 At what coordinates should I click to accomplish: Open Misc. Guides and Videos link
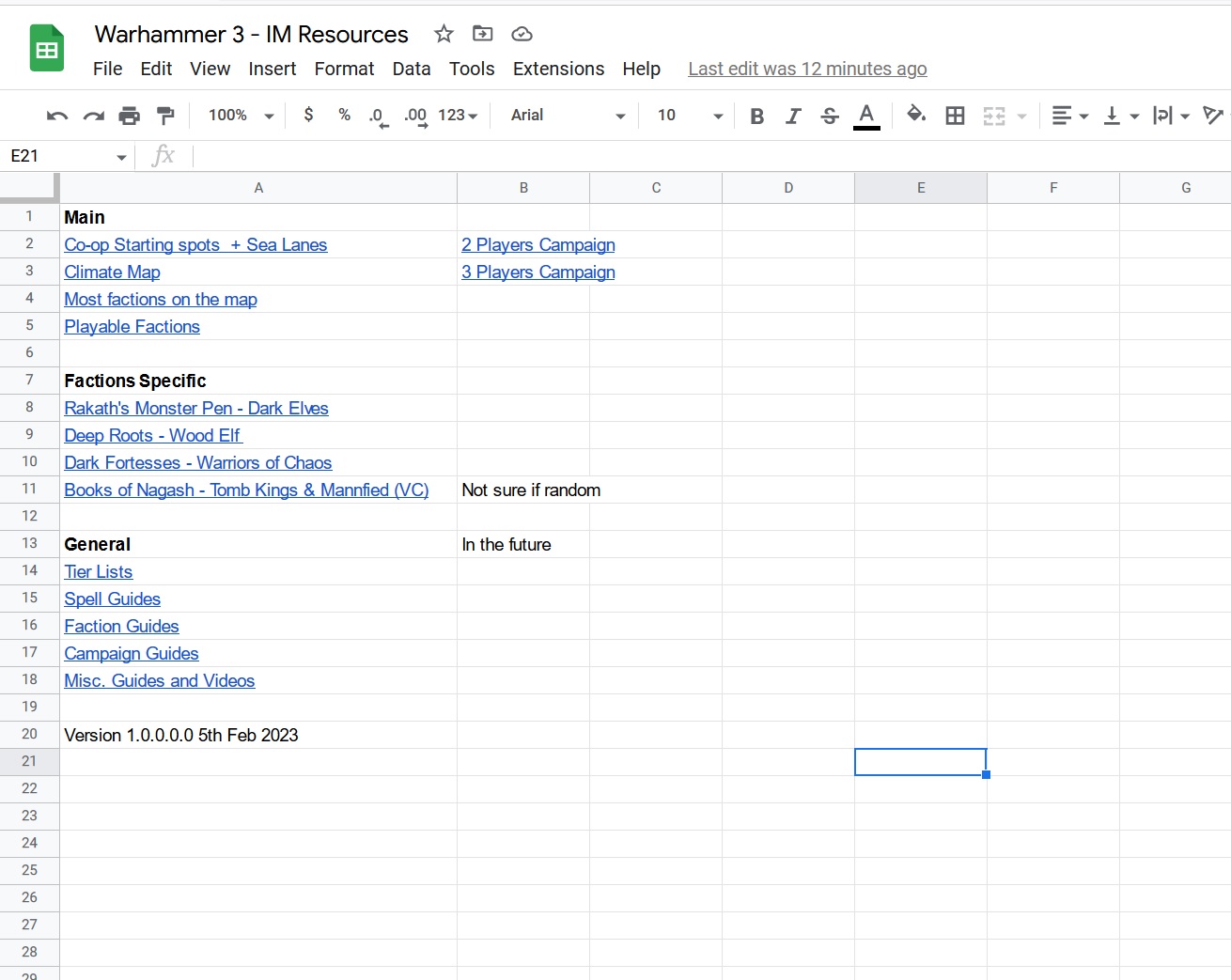[159, 681]
